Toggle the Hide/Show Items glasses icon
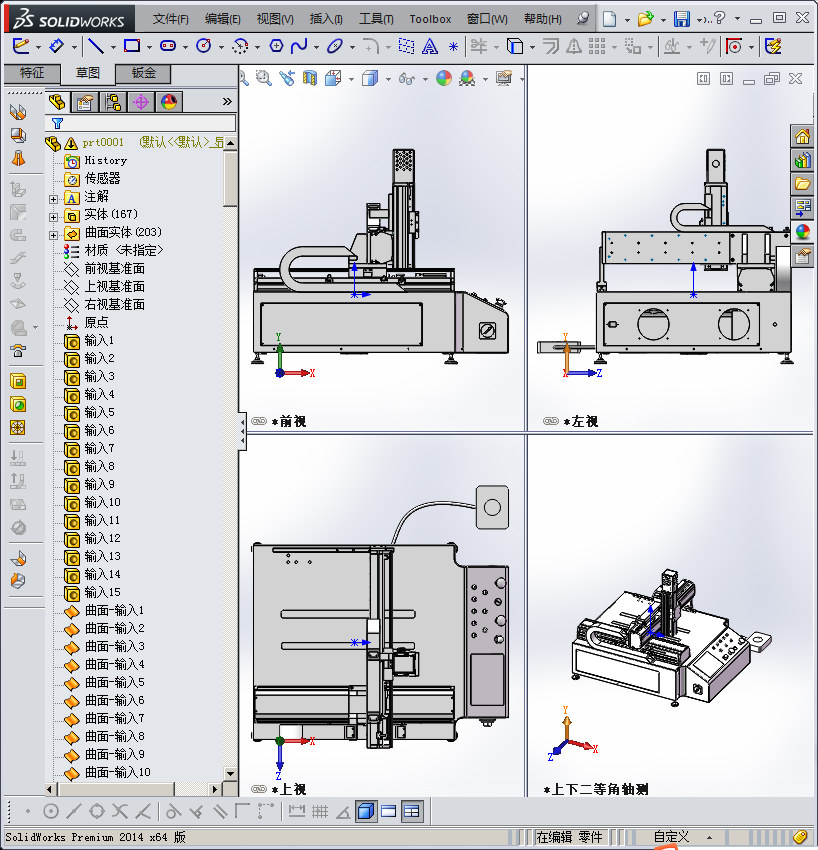 coord(407,79)
